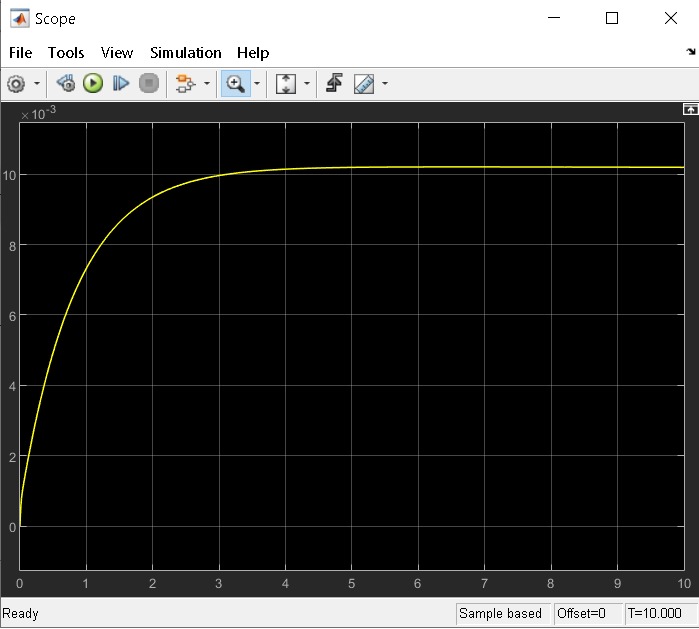Click the Step Forward icon

pos(121,84)
